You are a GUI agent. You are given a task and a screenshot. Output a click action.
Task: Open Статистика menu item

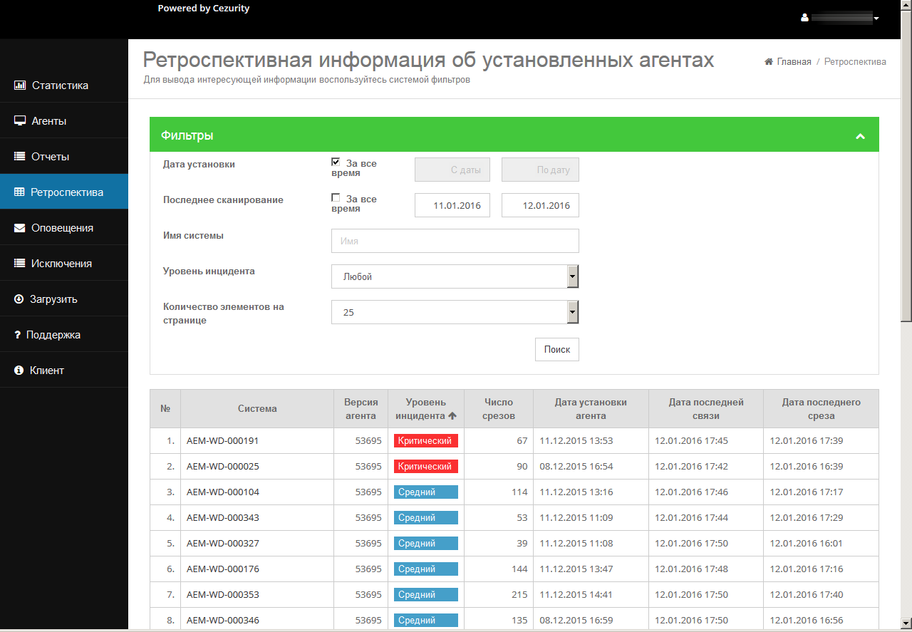point(64,85)
